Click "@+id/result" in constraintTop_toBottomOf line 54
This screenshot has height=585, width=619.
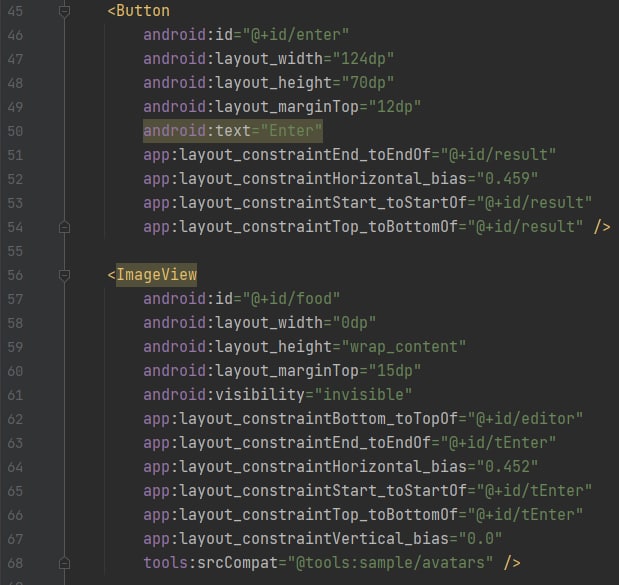(x=525, y=227)
